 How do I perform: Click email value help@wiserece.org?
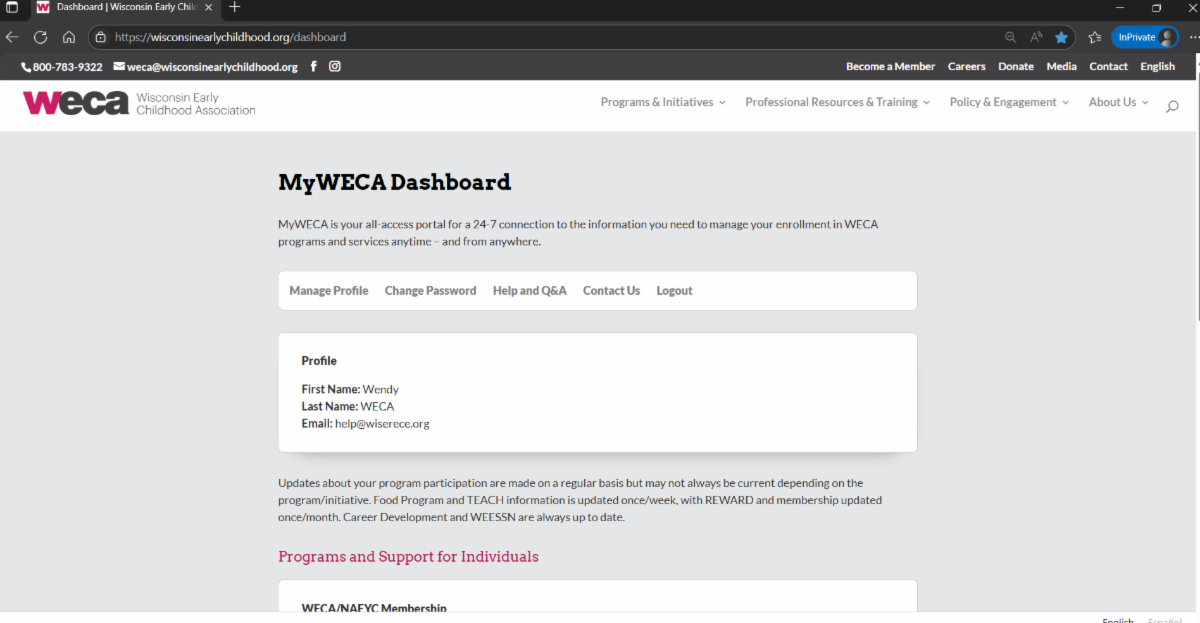pos(382,424)
